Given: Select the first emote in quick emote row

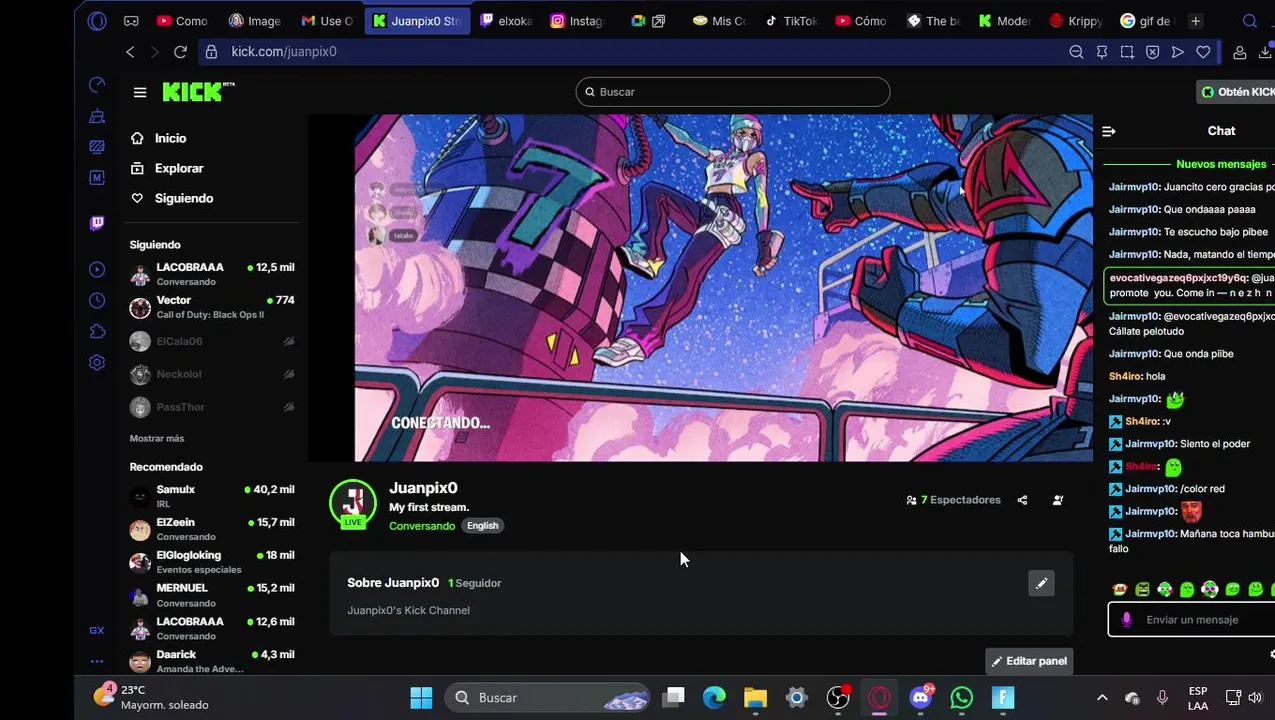Looking at the screenshot, I should 1119,590.
